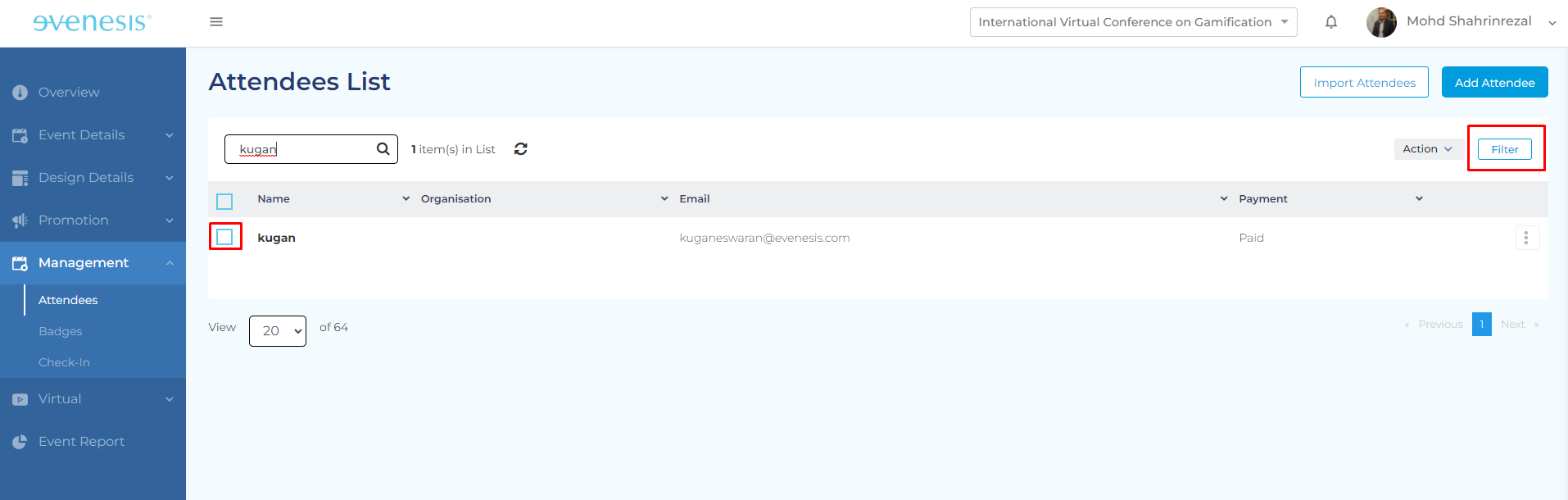Open Event Report in sidebar

click(81, 442)
